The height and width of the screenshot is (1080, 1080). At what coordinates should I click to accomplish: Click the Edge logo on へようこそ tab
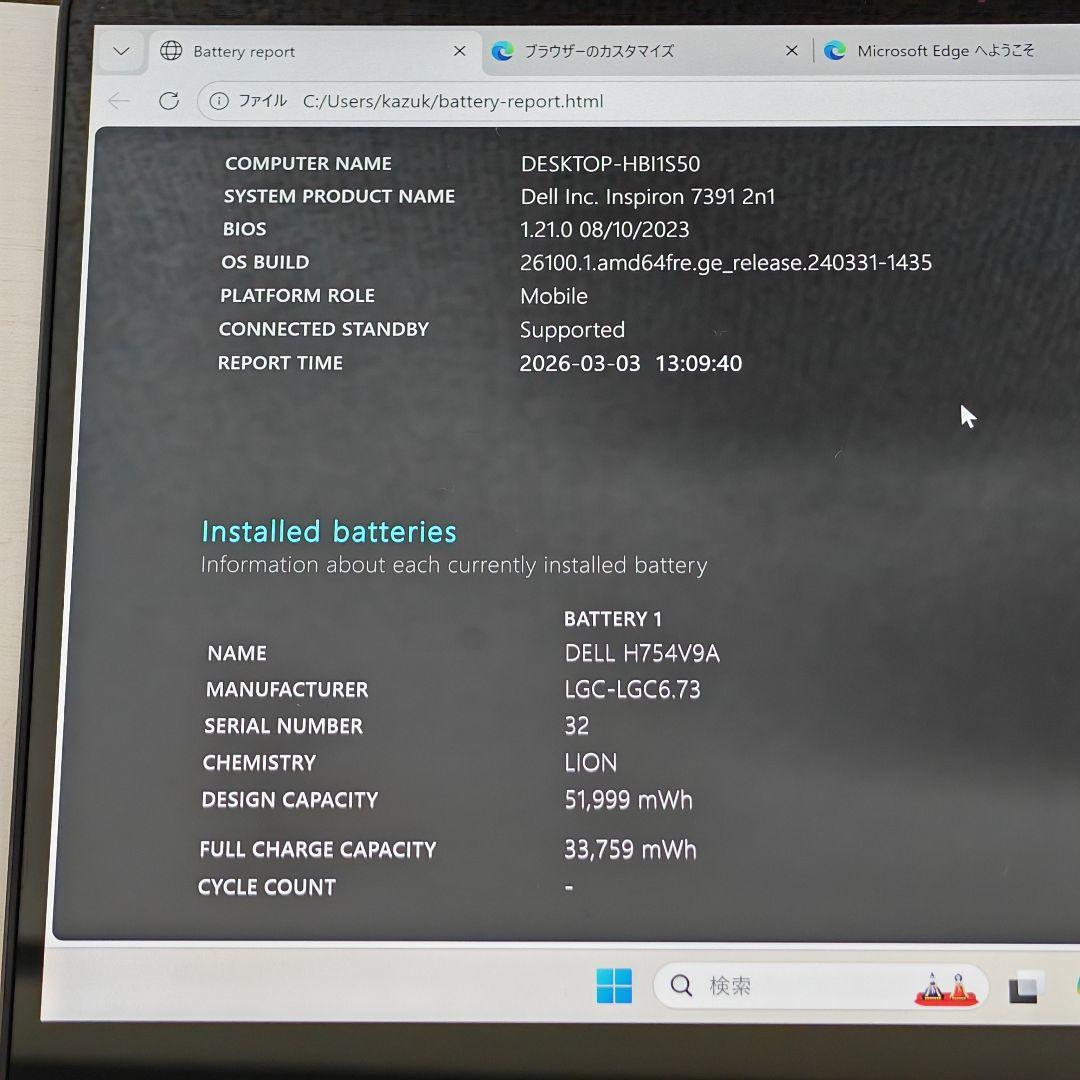[835, 50]
